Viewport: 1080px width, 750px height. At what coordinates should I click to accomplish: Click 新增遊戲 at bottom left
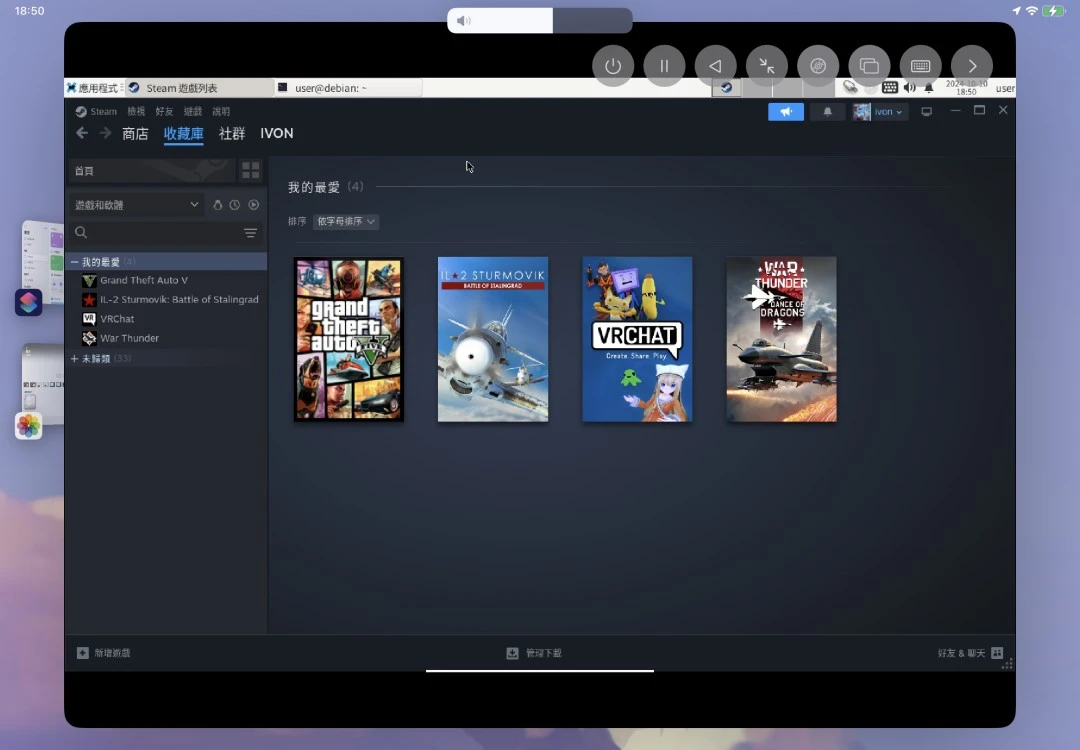pyautogui.click(x=104, y=653)
